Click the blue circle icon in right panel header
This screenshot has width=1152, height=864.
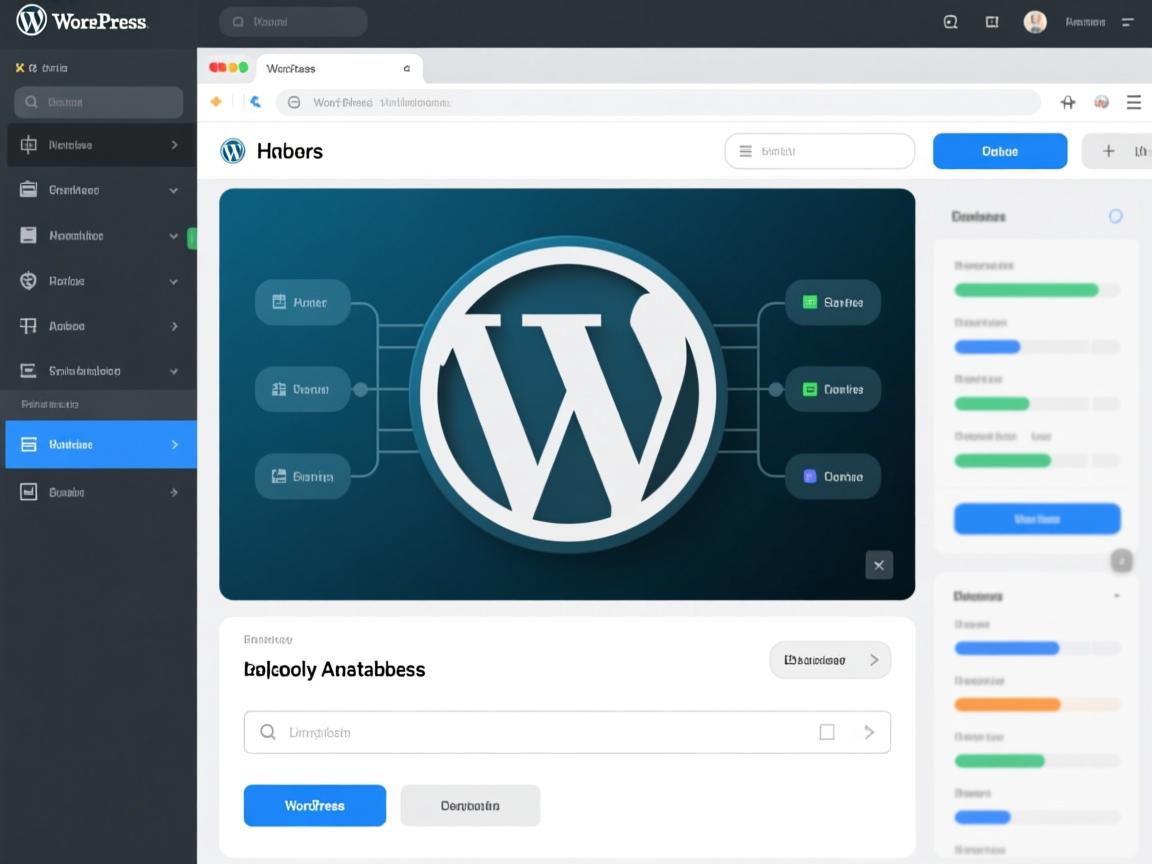tap(1116, 216)
